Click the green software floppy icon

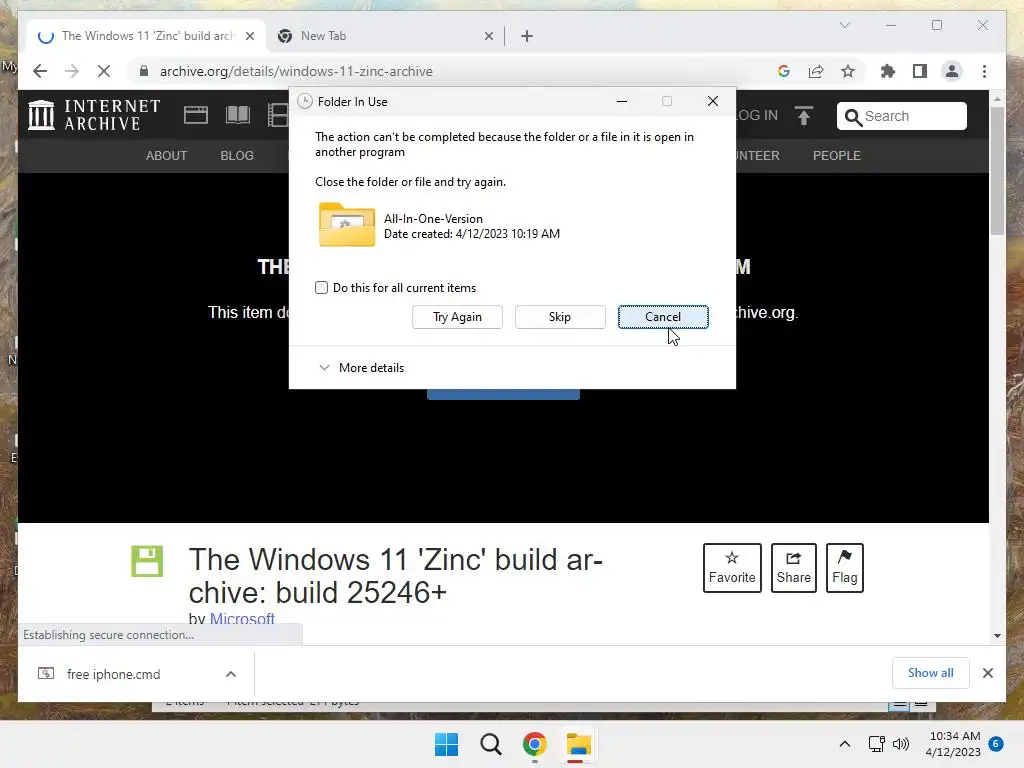147,561
